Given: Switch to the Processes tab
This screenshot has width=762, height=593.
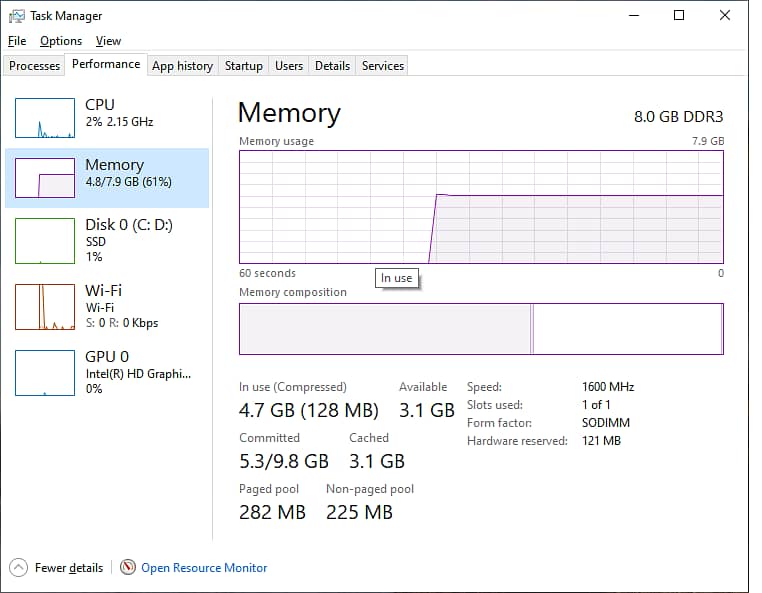Looking at the screenshot, I should pyautogui.click(x=35, y=66).
